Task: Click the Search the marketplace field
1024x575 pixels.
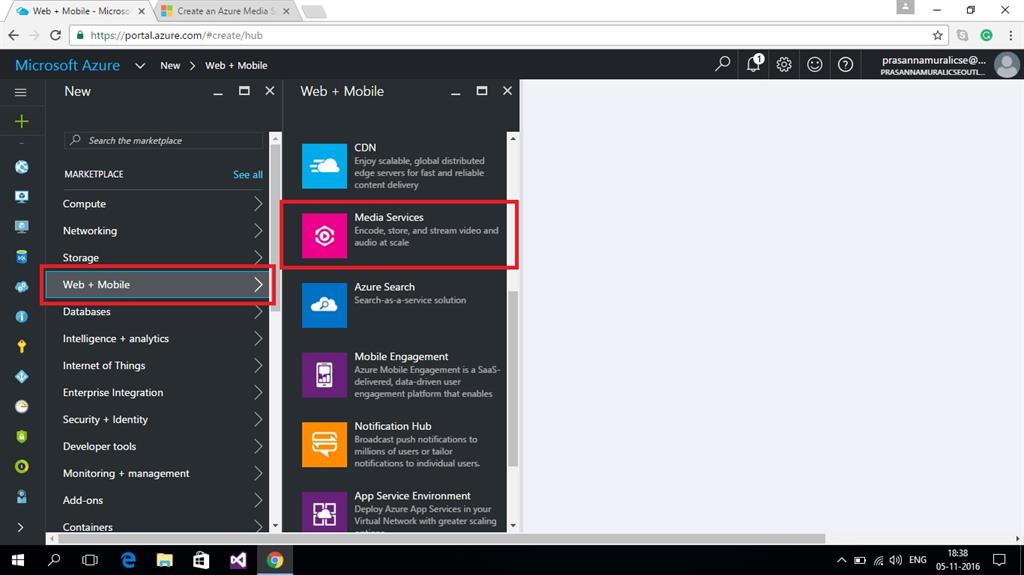Action: [x=163, y=140]
